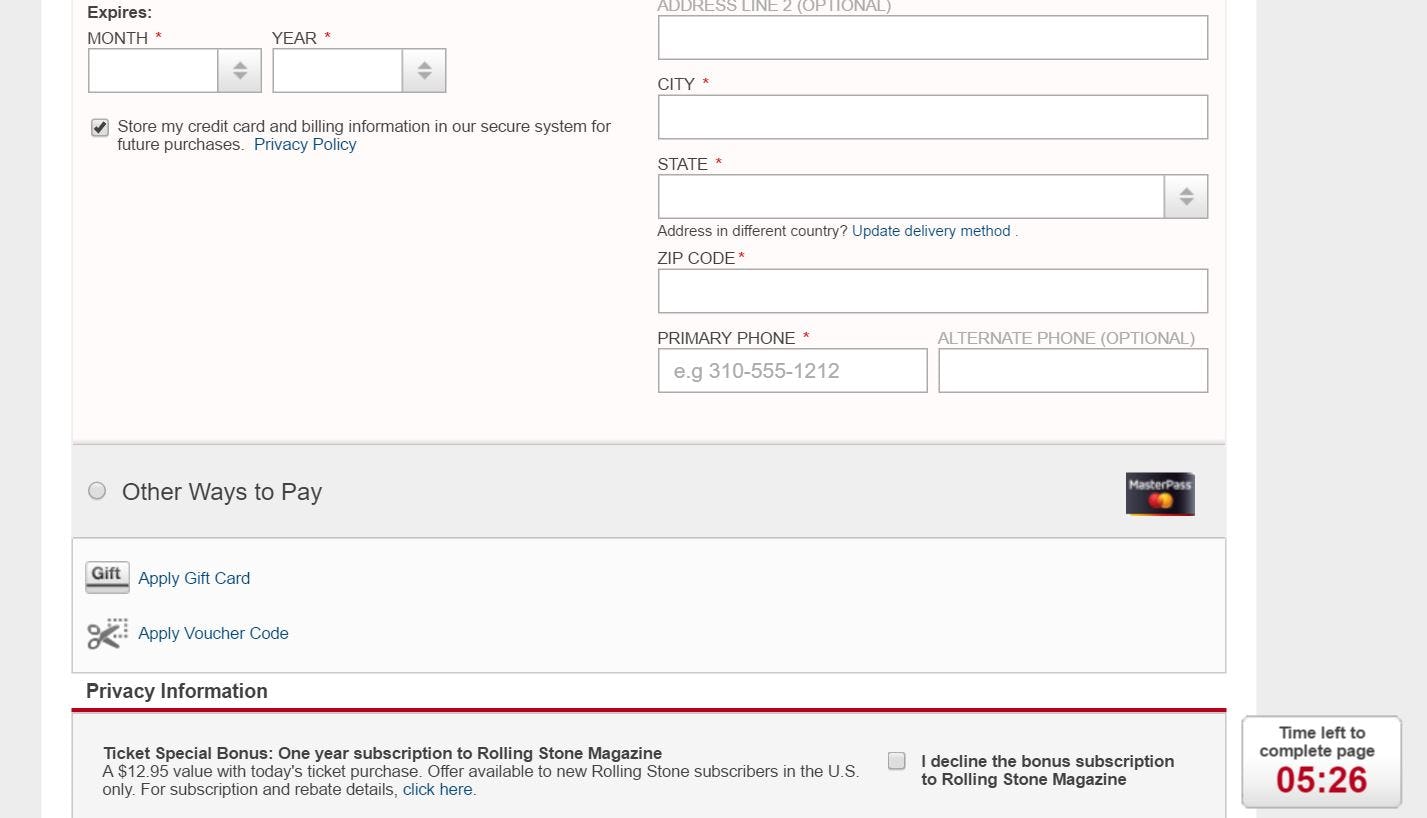Click Apply Voucher Code link
Image resolution: width=1427 pixels, height=818 pixels.
click(x=213, y=634)
